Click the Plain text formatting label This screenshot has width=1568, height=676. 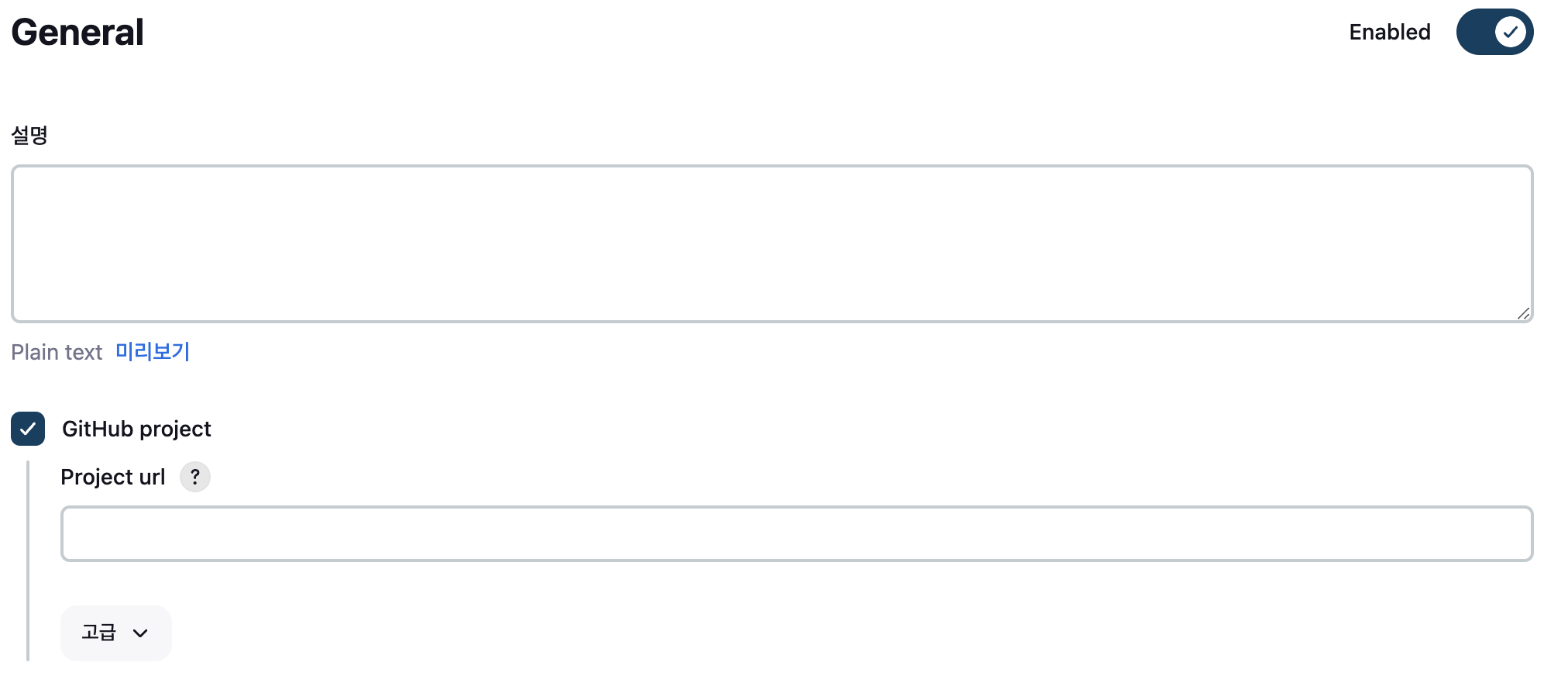pyautogui.click(x=57, y=353)
